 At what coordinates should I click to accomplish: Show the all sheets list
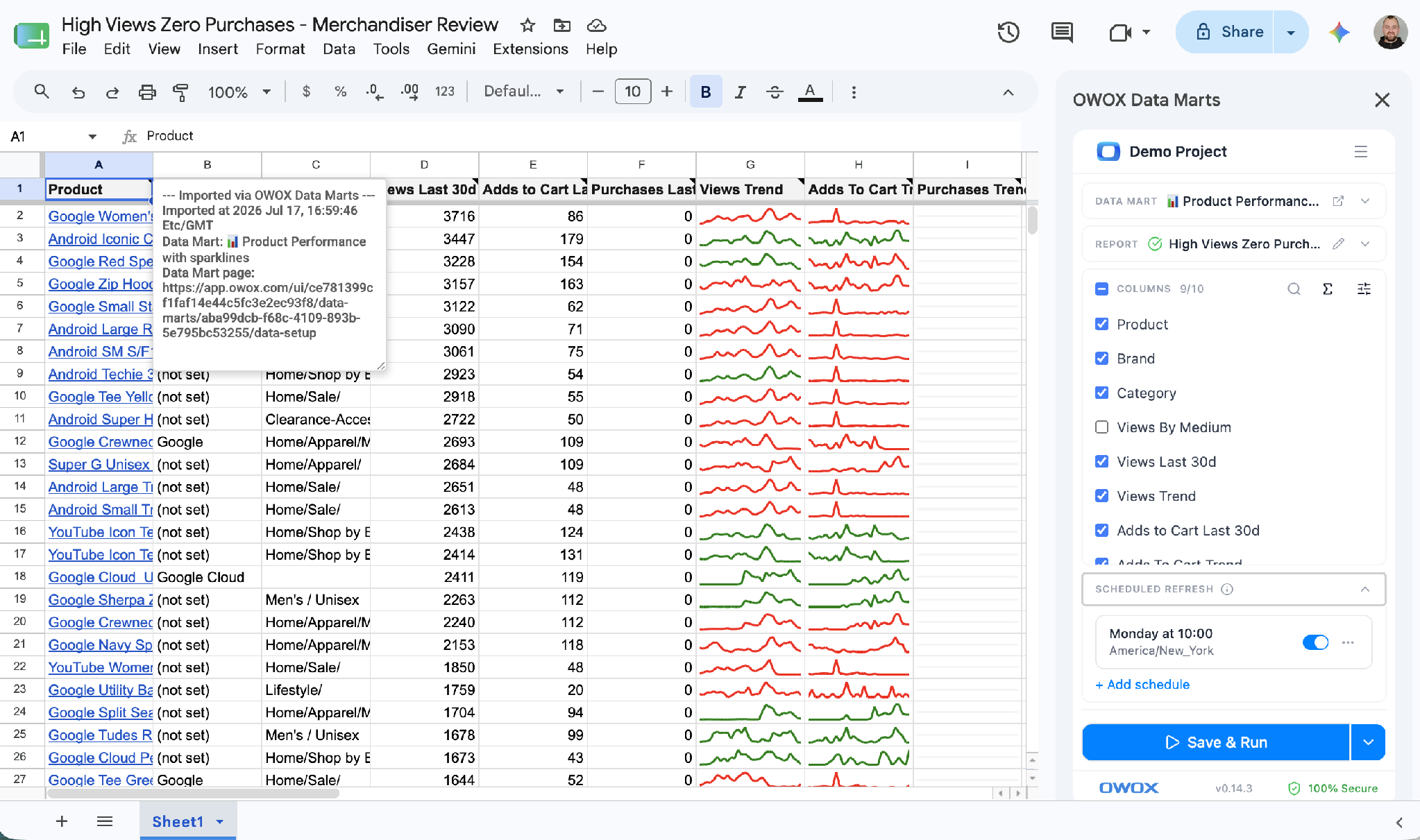105,822
